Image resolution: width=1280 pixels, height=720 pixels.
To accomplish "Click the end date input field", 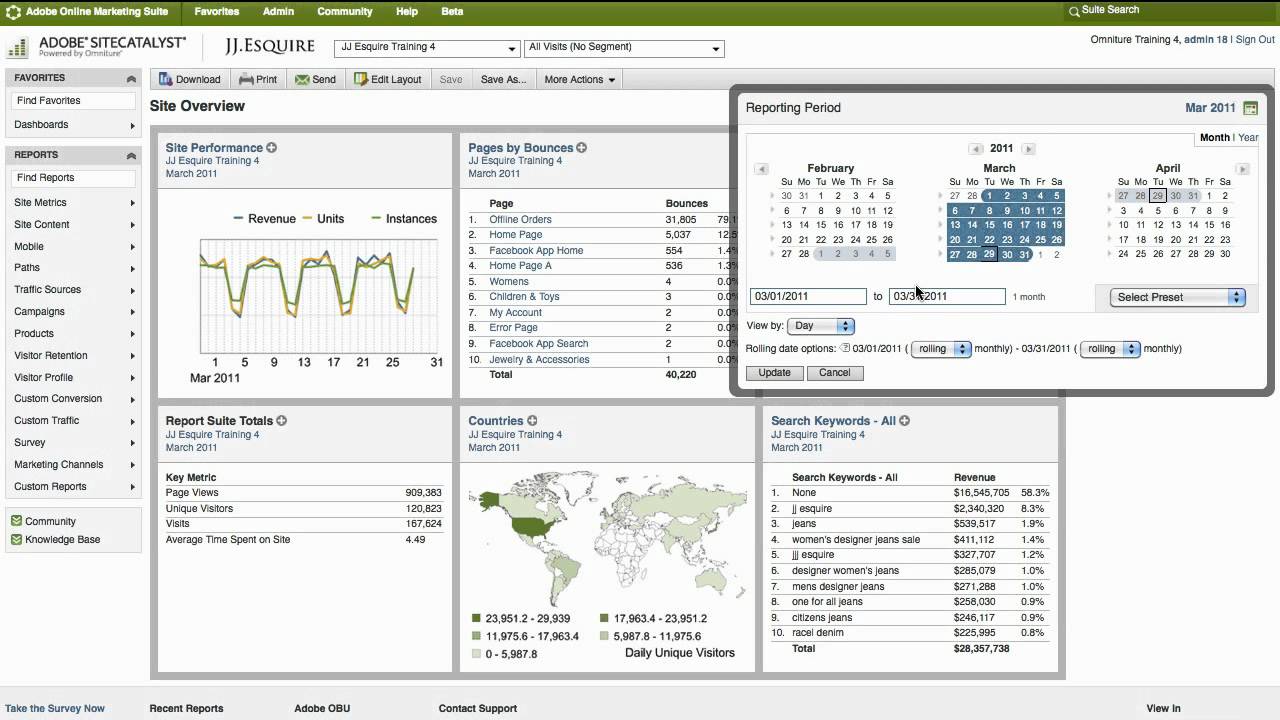I will tap(947, 297).
